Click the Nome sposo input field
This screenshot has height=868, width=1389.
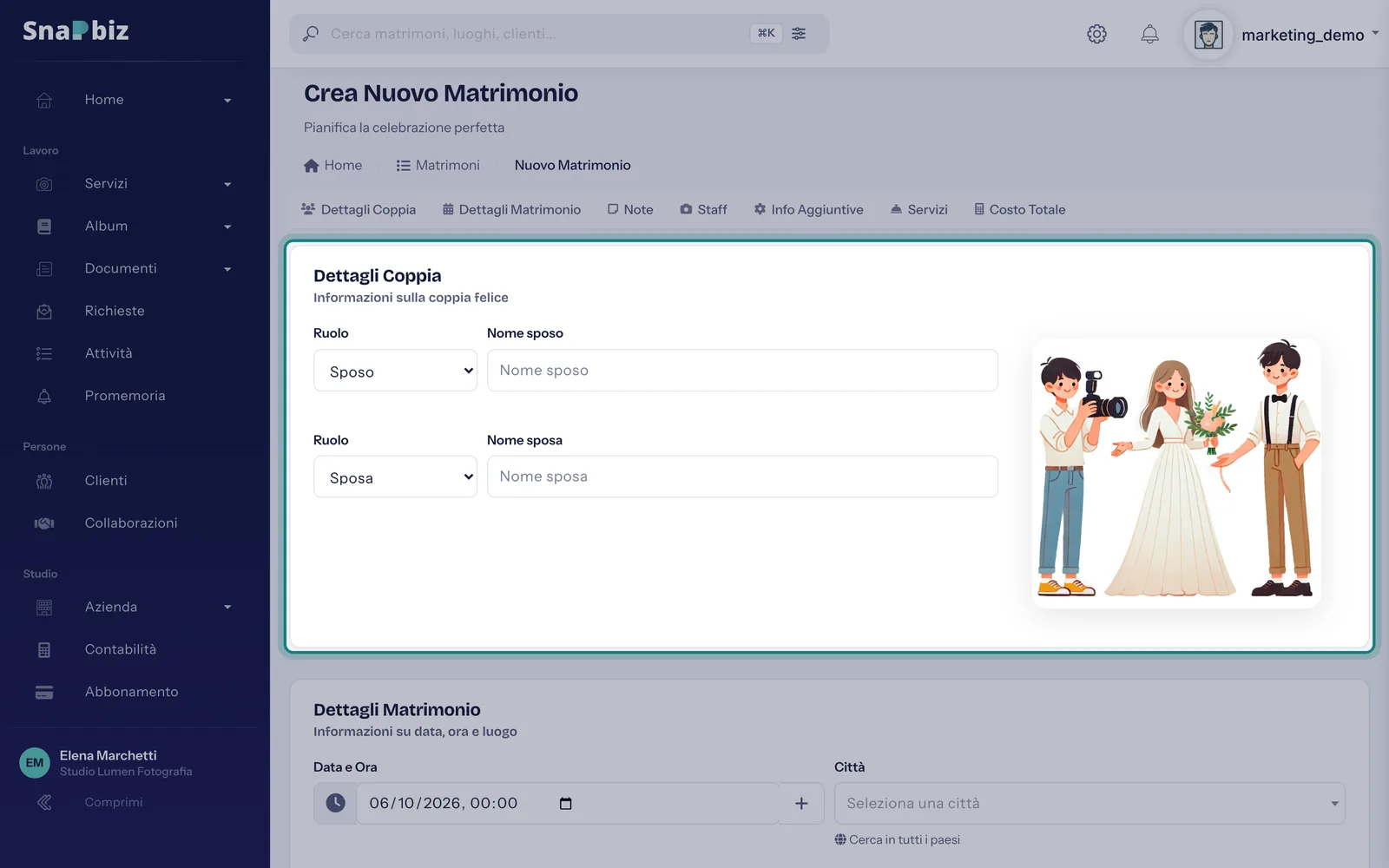click(742, 371)
